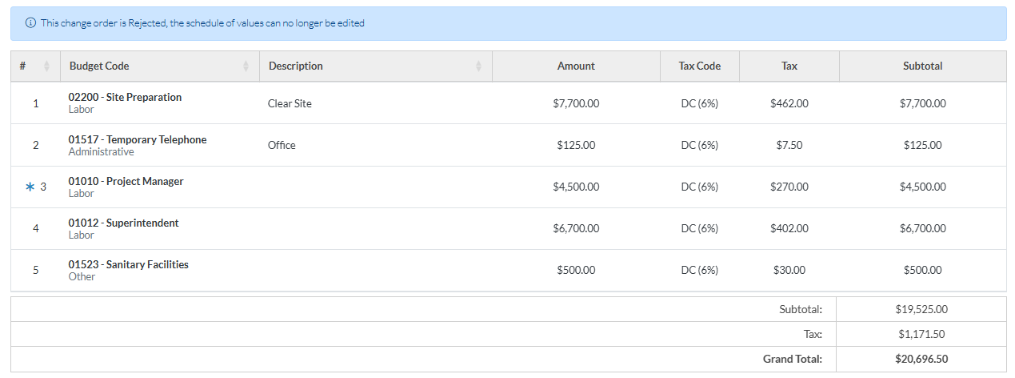This screenshot has height=378, width=1015.
Task: Click the $30.00 tax value
Action: 789,270
